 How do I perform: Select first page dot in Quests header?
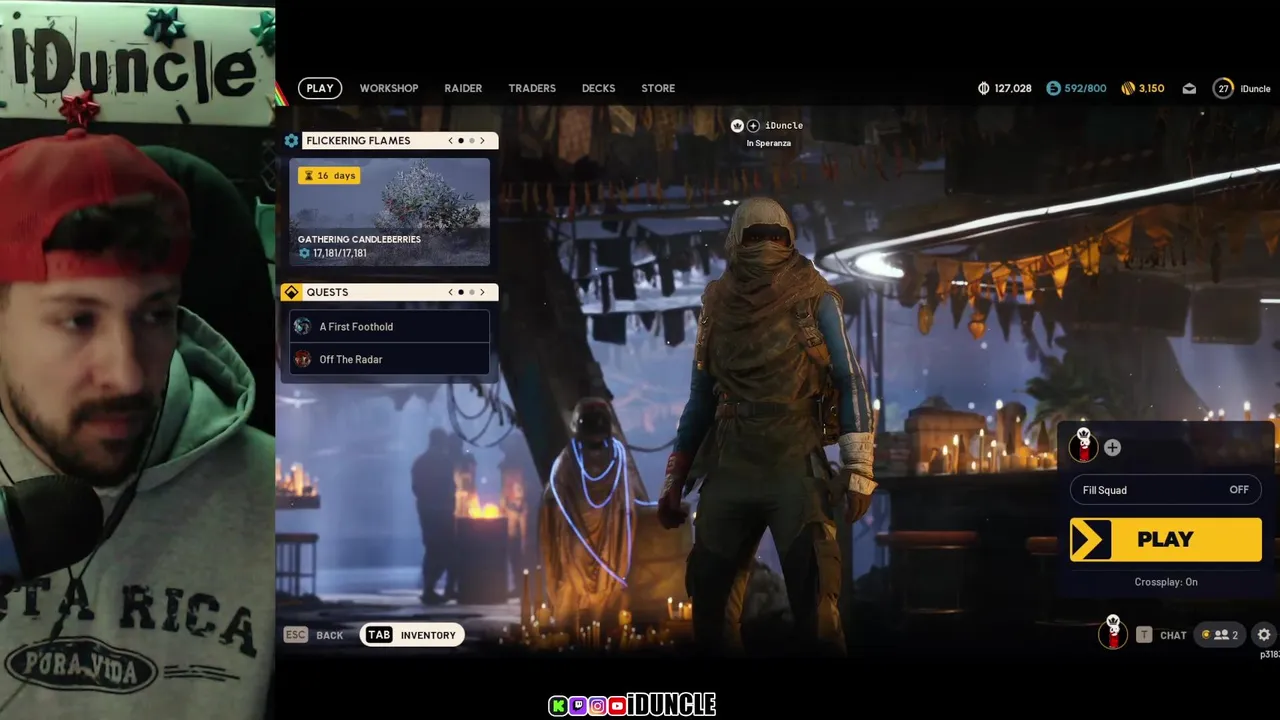point(461,292)
